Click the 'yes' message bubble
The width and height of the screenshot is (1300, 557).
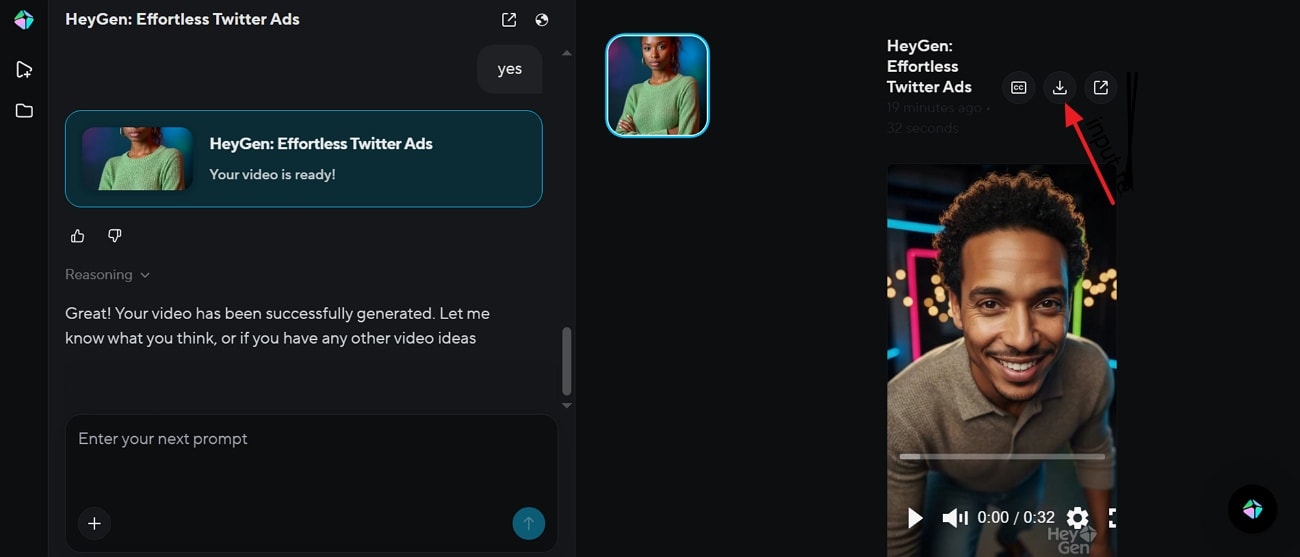pyautogui.click(x=510, y=69)
